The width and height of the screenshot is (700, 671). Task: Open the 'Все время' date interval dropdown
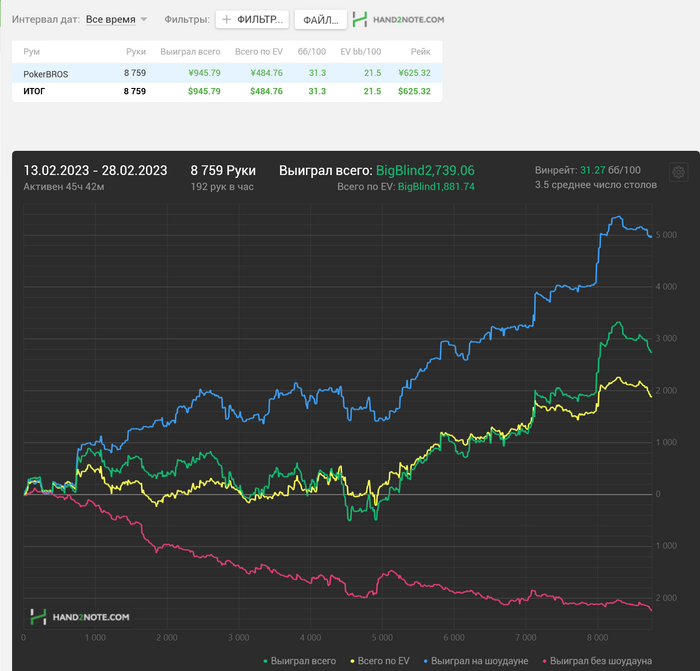point(111,20)
